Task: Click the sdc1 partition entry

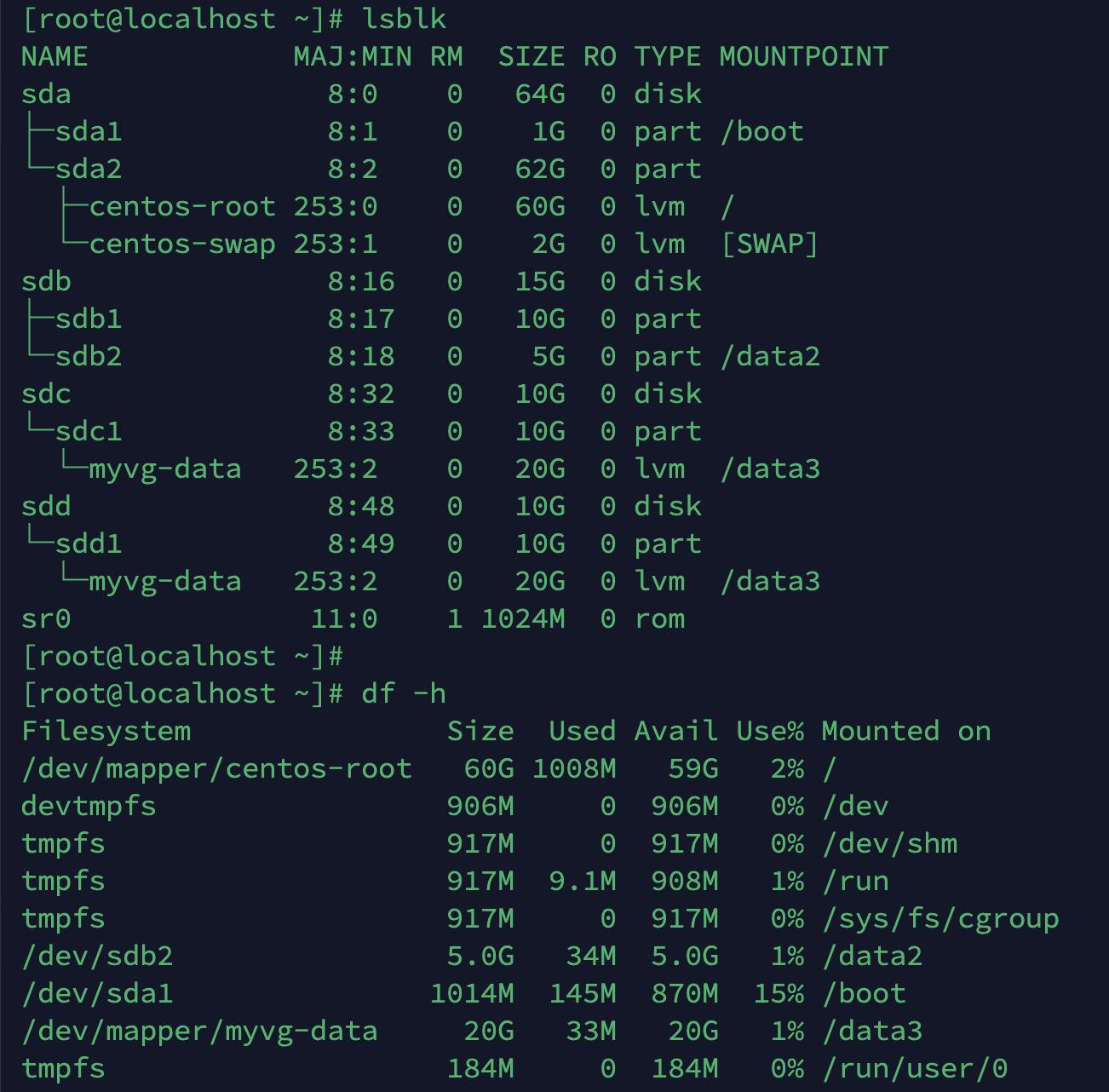Action: pos(89,431)
